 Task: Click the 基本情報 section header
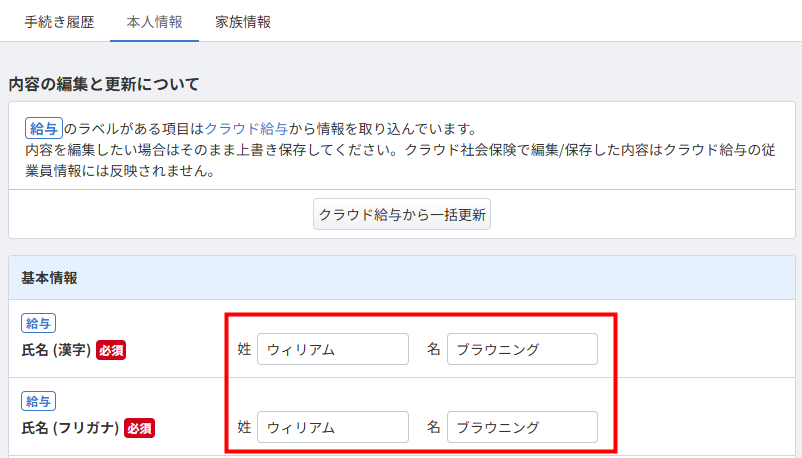tap(49, 277)
